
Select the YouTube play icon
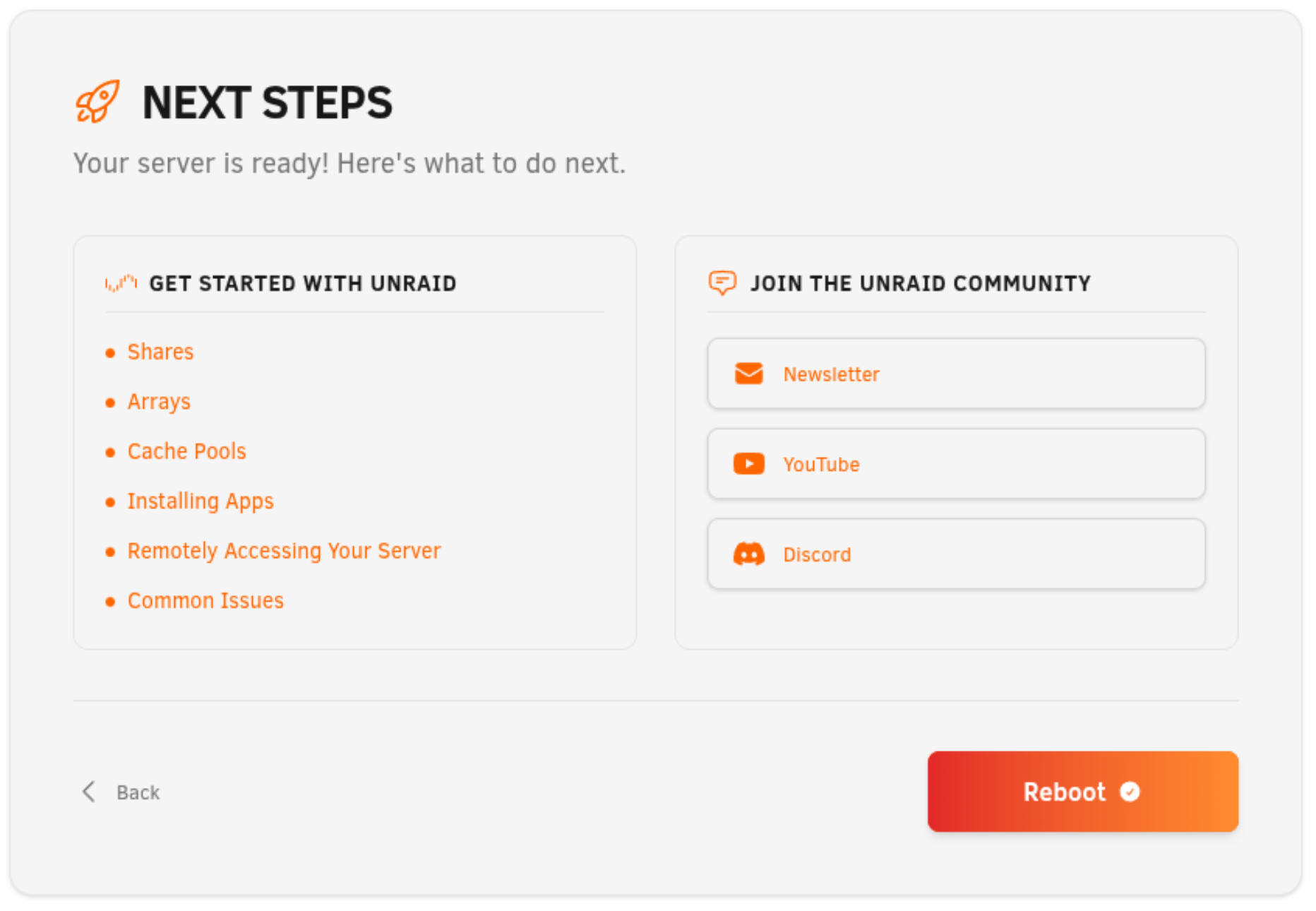[x=748, y=464]
